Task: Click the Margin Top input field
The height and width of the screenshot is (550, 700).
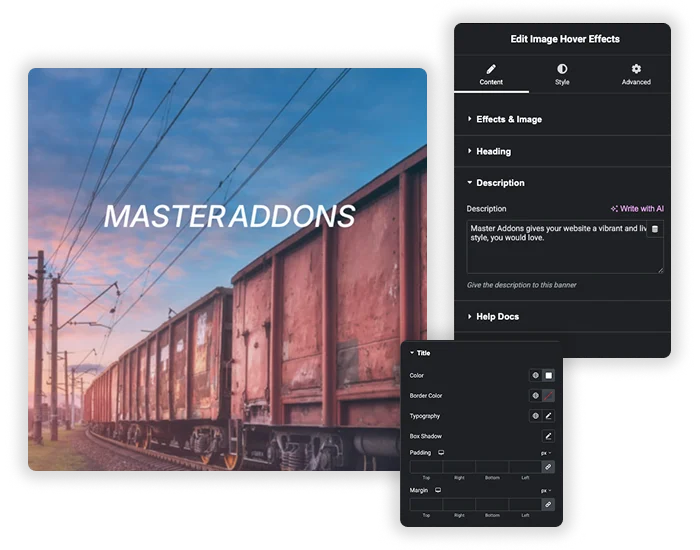Action: tap(426, 504)
